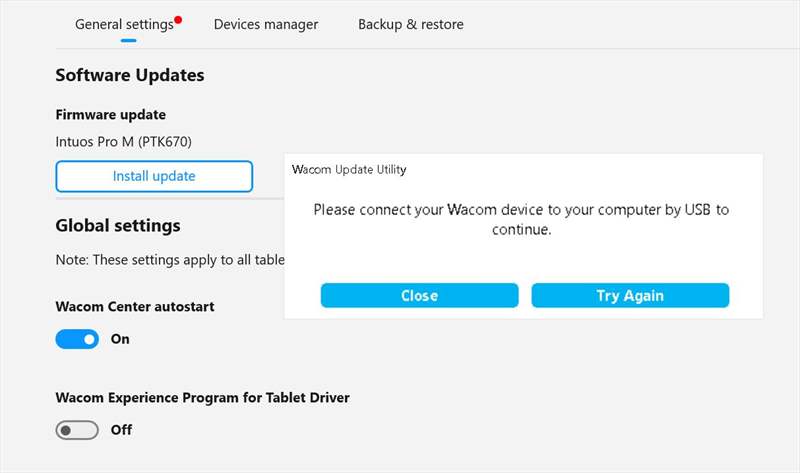The height and width of the screenshot is (473, 800).
Task: Click the Wacom Center autostart label
Action: point(135,307)
